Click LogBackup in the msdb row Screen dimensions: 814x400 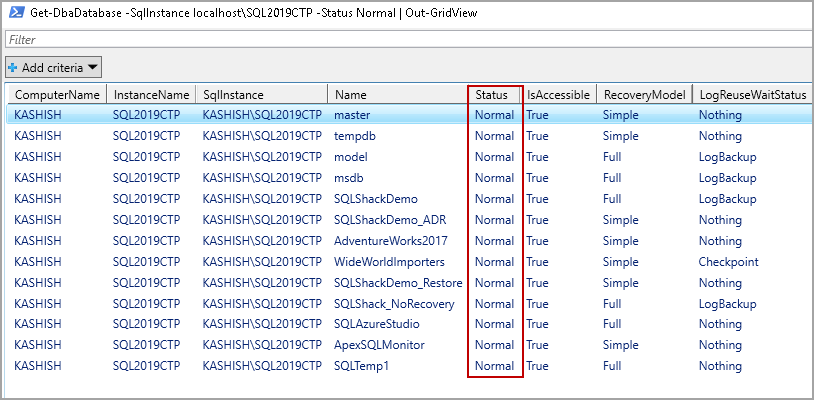727,178
